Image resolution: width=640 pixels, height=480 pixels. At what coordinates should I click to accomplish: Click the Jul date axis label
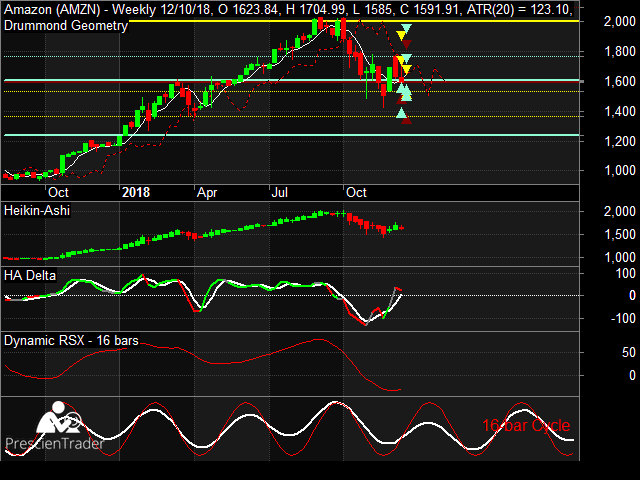pyautogui.click(x=280, y=192)
